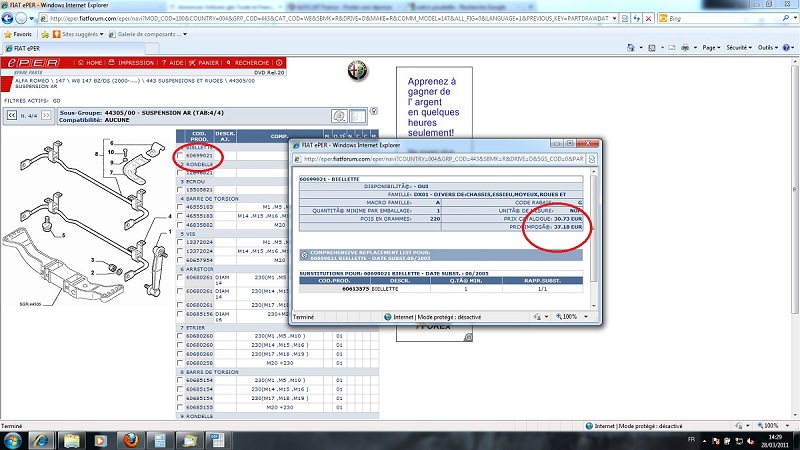Open the AIDE help menu item
Viewport: 800px width, 450px height.
pyautogui.click(x=172, y=63)
